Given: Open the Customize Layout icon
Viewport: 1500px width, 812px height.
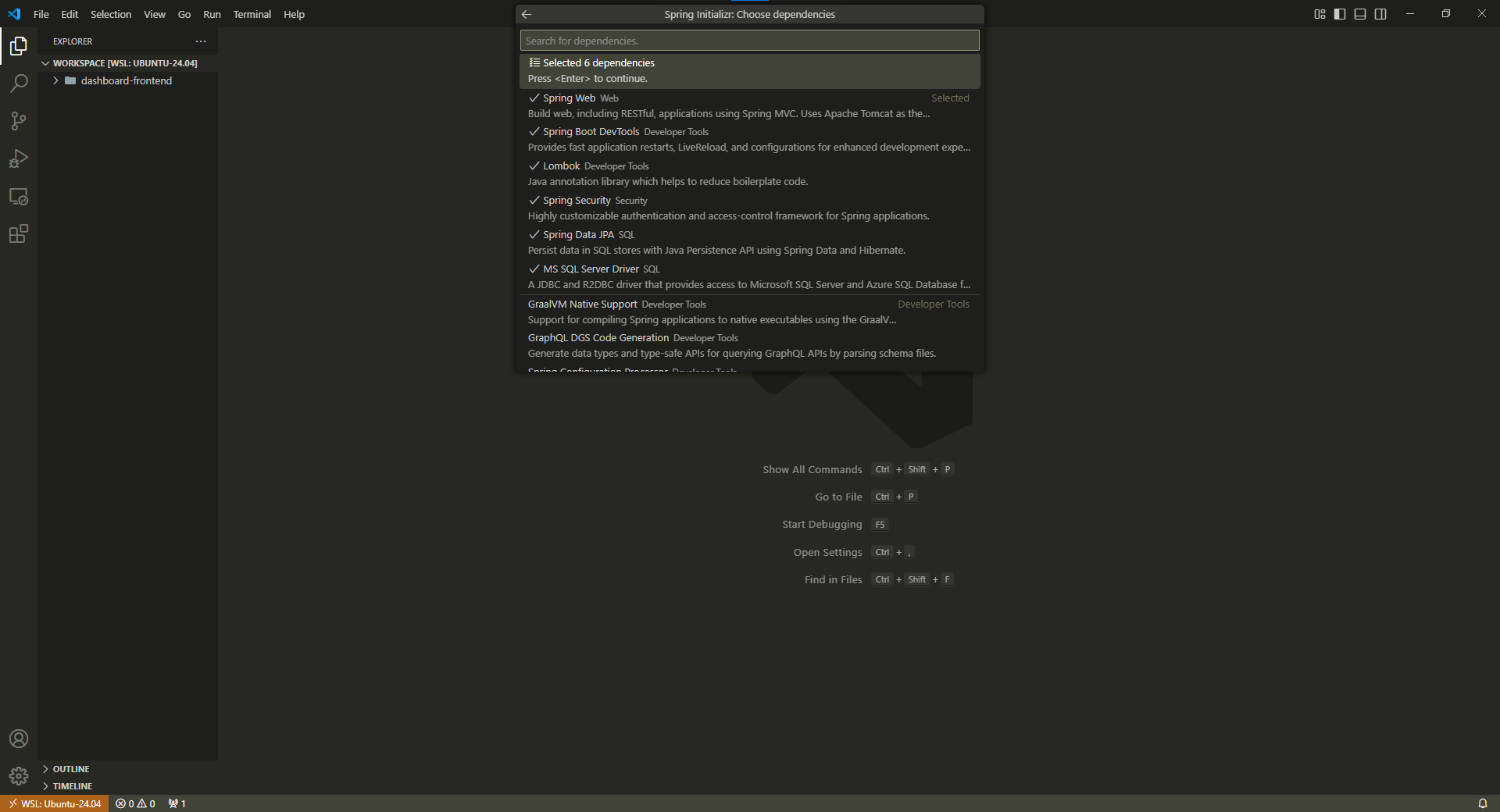Looking at the screenshot, I should click(1320, 14).
